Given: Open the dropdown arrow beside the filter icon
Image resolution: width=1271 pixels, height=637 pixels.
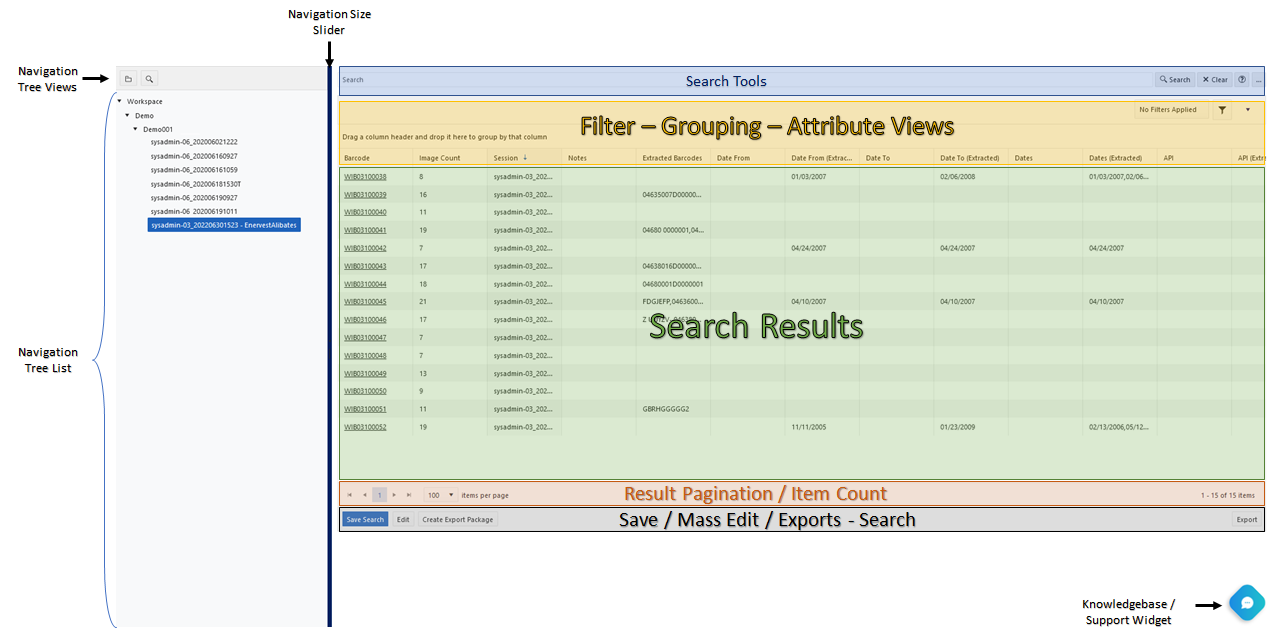Looking at the screenshot, I should (1248, 110).
